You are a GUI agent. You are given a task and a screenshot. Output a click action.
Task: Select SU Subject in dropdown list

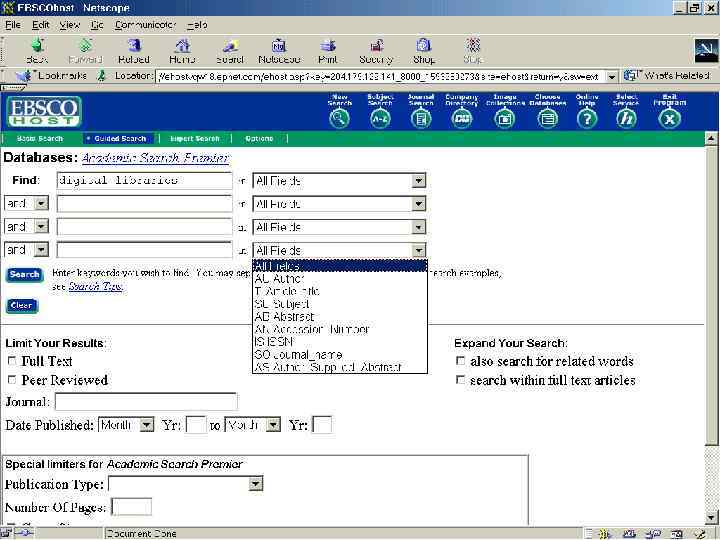339,304
